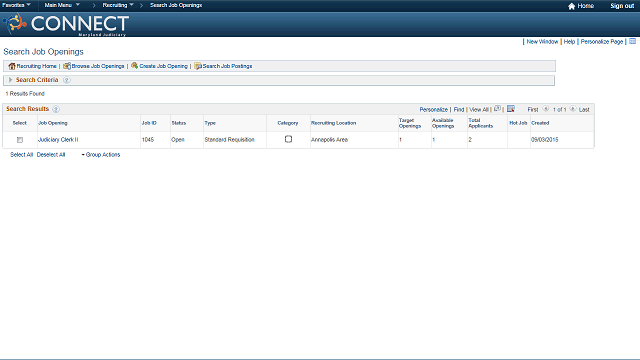
Task: Open the Favorites dropdown menu
Action: coord(16,5)
